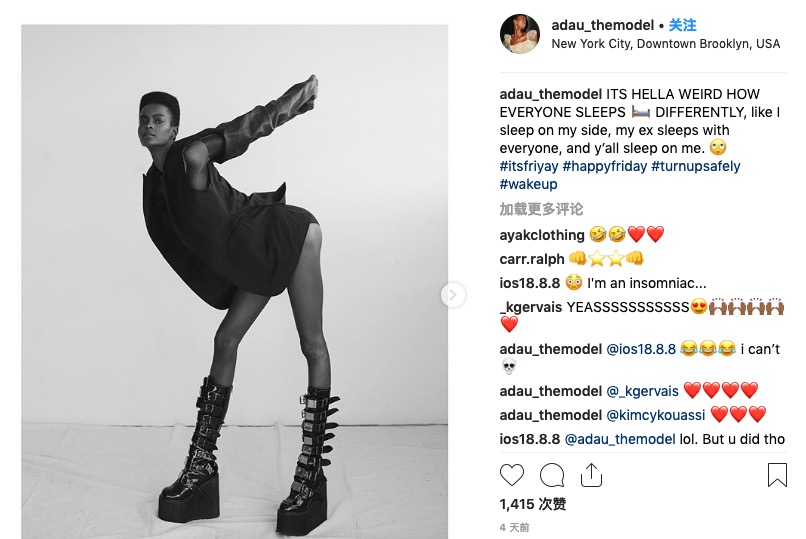Viewport: 806px width, 539px height.
Task: Open the @_kgervais mention in the reply
Action: 643,392
